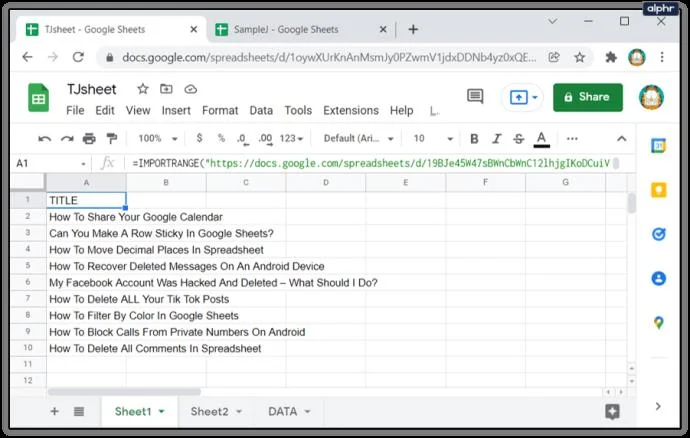Click in the formula bar IMPORTRANGE text
The image size is (690, 438).
tap(371, 164)
